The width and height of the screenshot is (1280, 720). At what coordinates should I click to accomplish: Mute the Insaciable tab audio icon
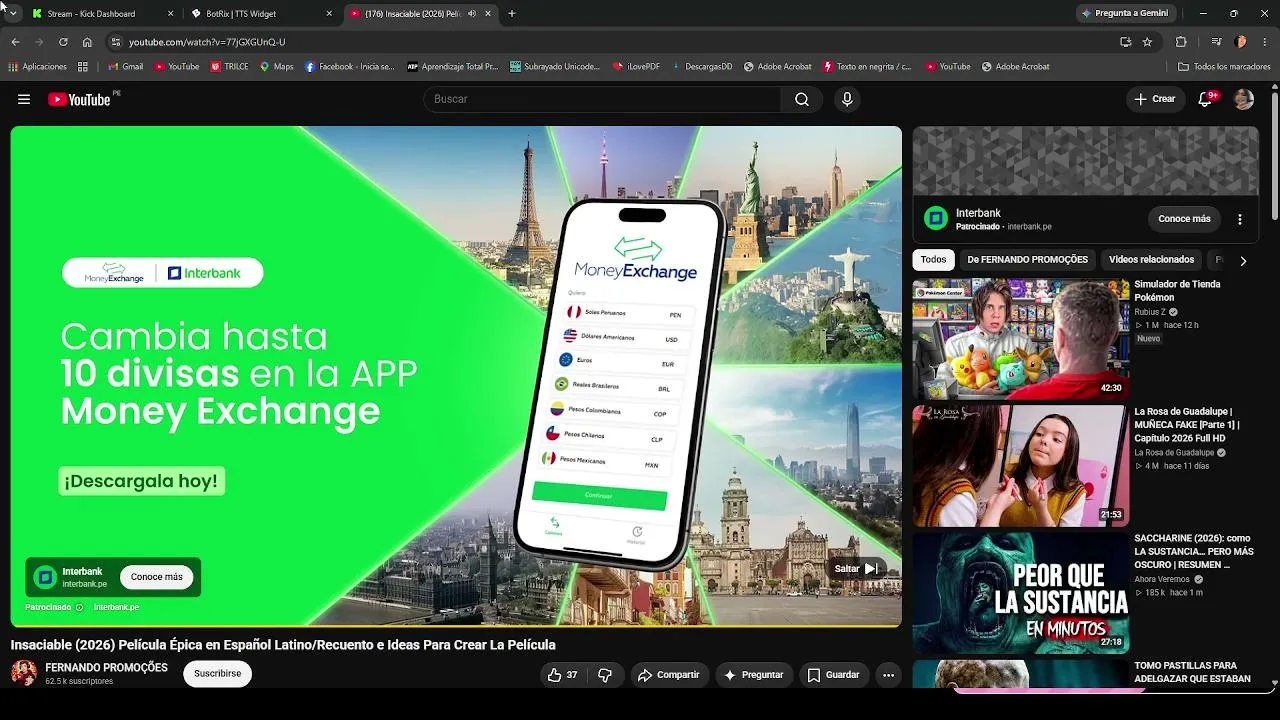pyautogui.click(x=472, y=14)
